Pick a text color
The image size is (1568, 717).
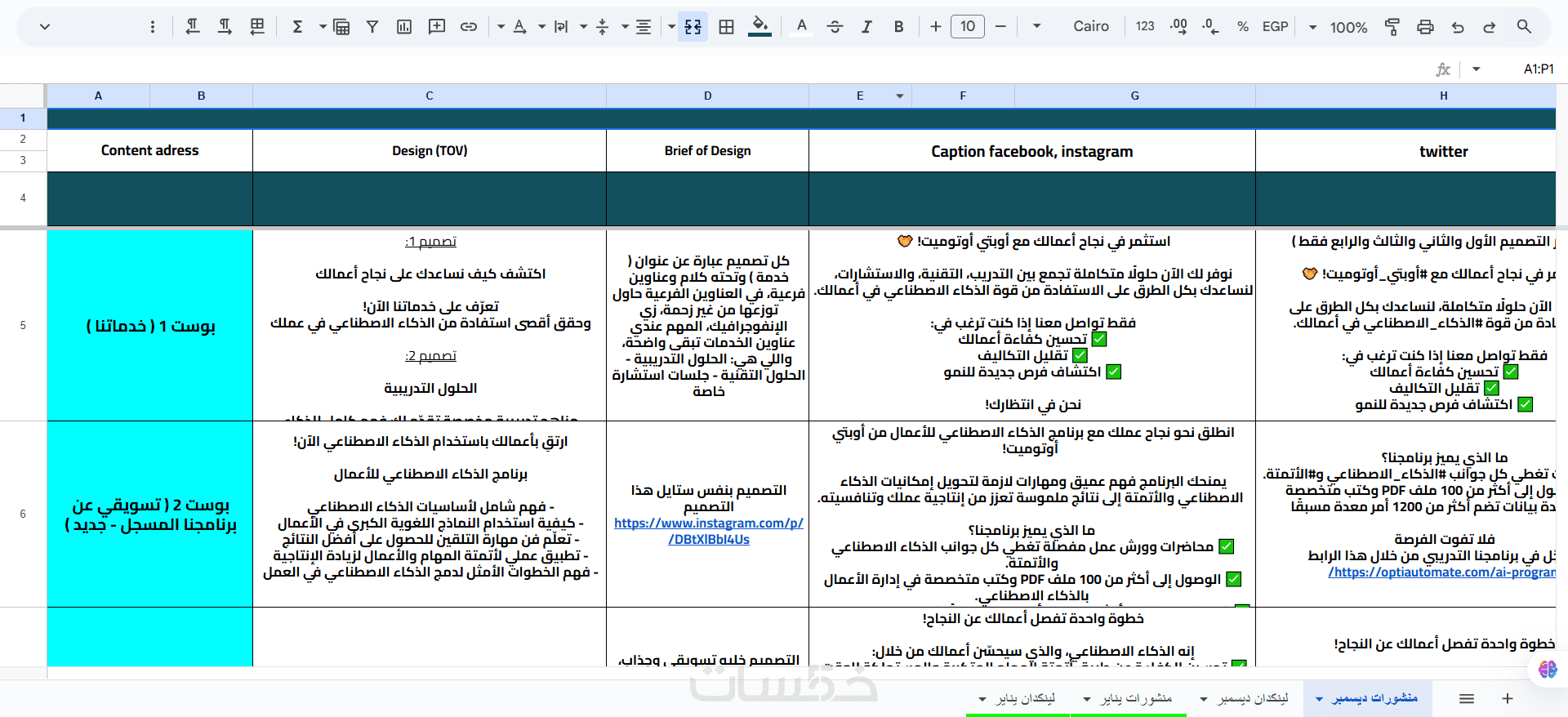(802, 27)
